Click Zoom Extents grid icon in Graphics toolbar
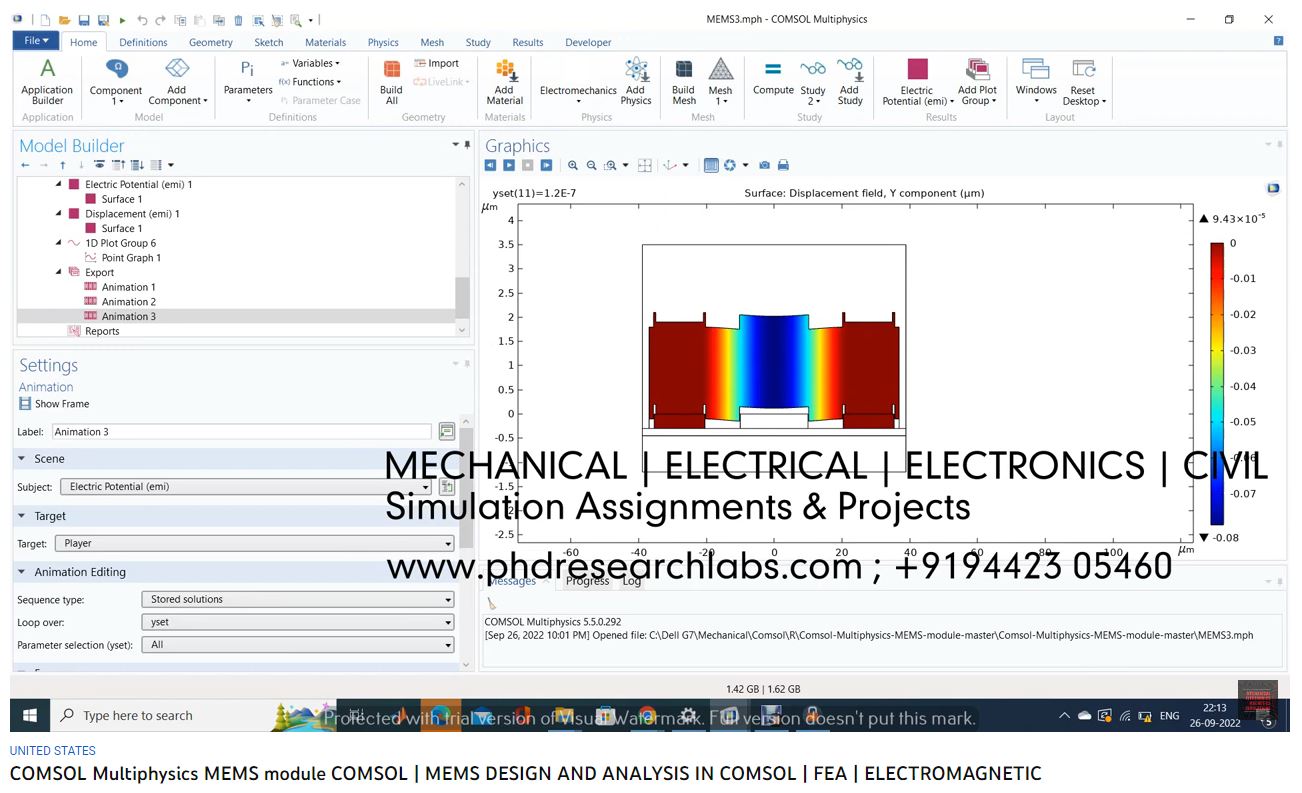 pos(645,165)
